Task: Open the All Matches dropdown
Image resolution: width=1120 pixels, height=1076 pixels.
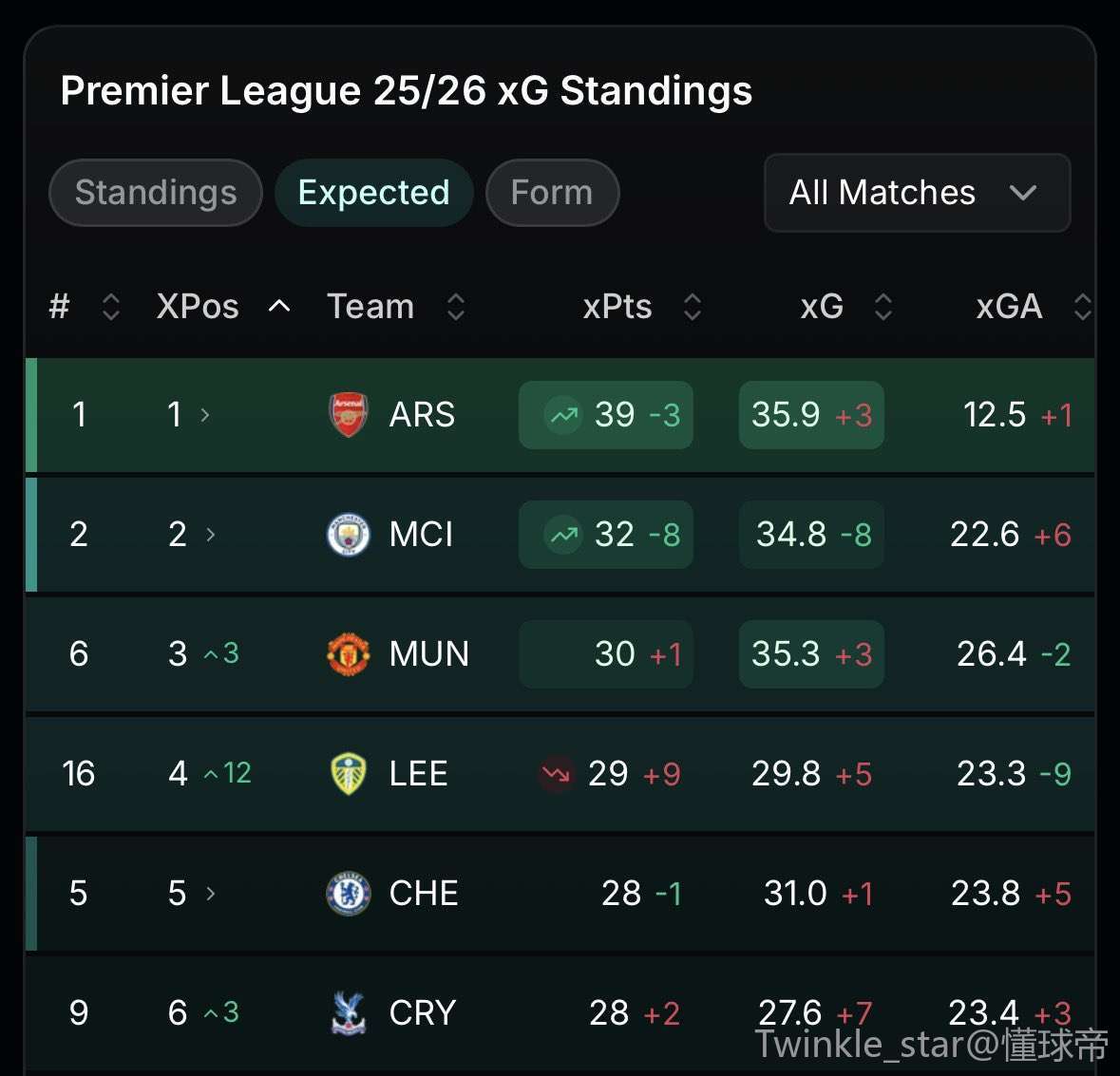Action: [917, 193]
